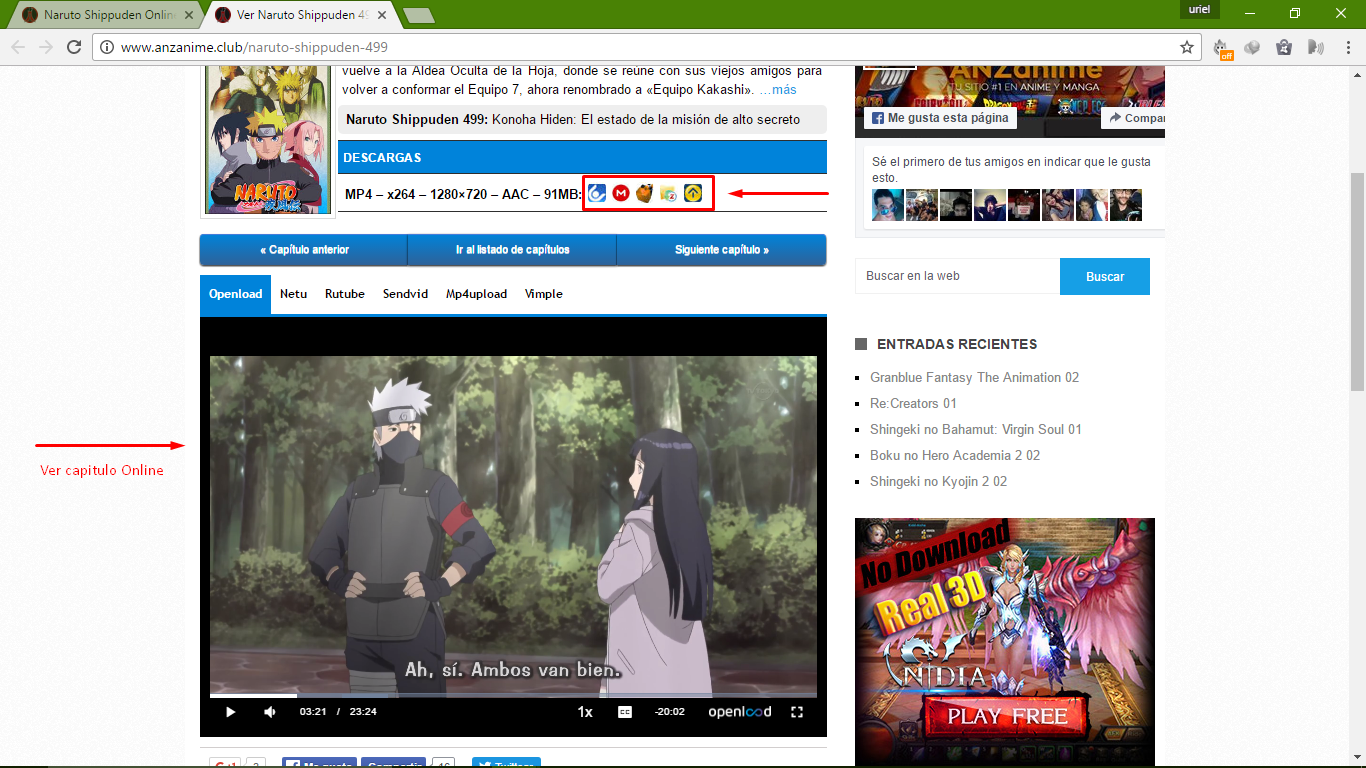Bookmark this page with the star icon
Screen dimensions: 1366x768
pyautogui.click(x=1187, y=47)
